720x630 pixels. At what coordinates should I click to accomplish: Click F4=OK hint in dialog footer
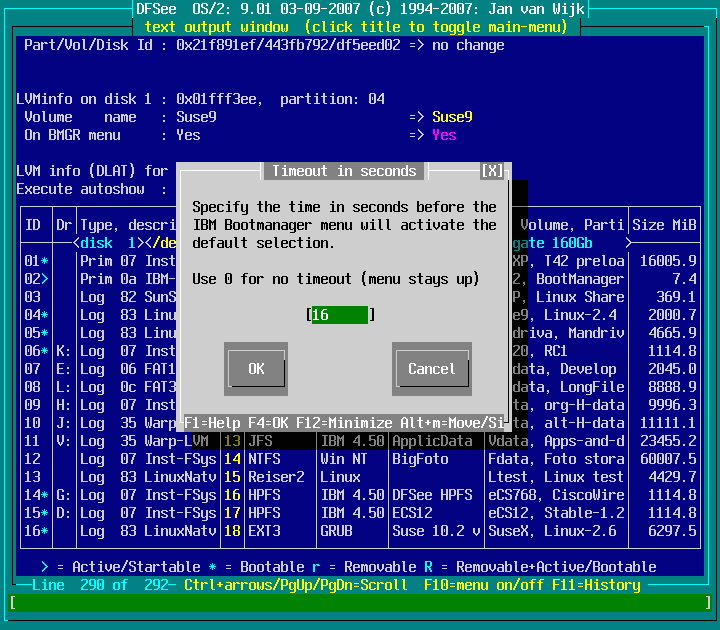268,422
